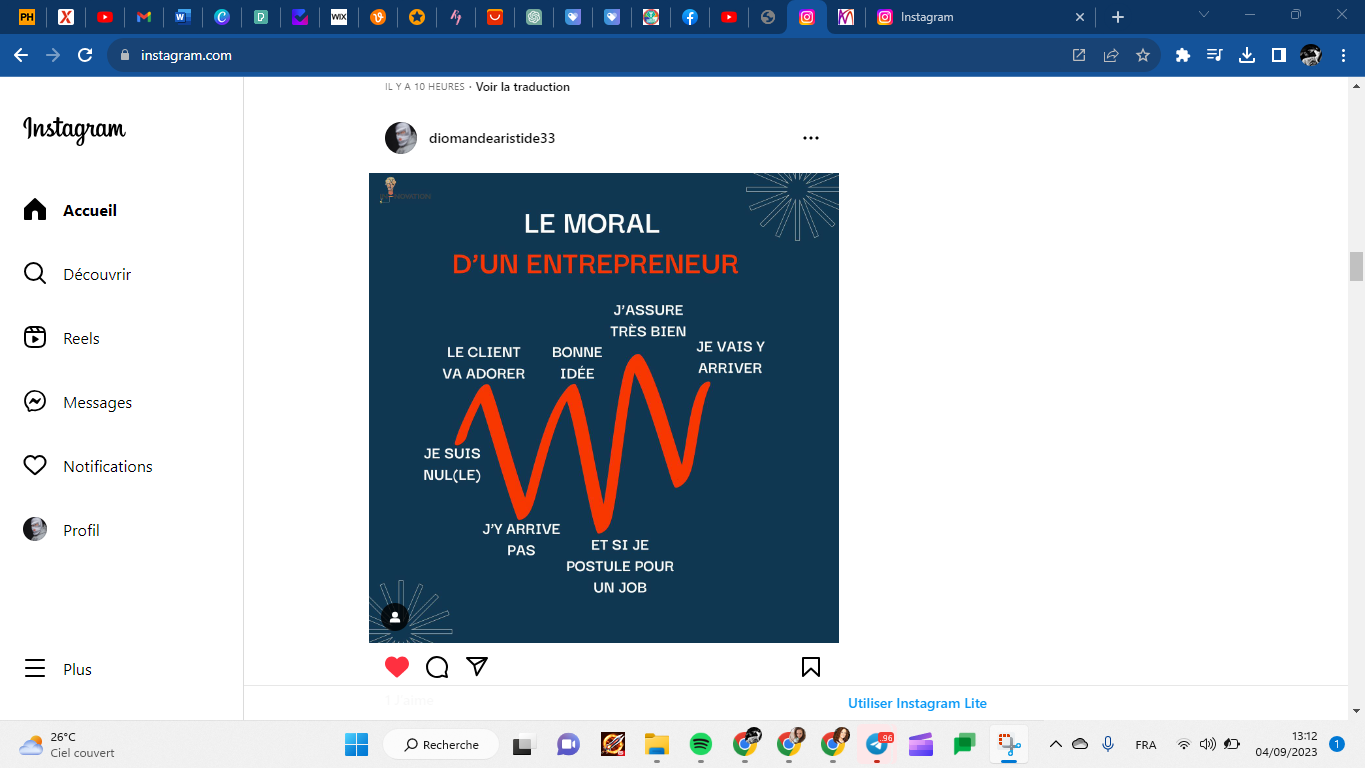Bookmark page with star icon
The image size is (1365, 768).
pyautogui.click(x=1143, y=56)
